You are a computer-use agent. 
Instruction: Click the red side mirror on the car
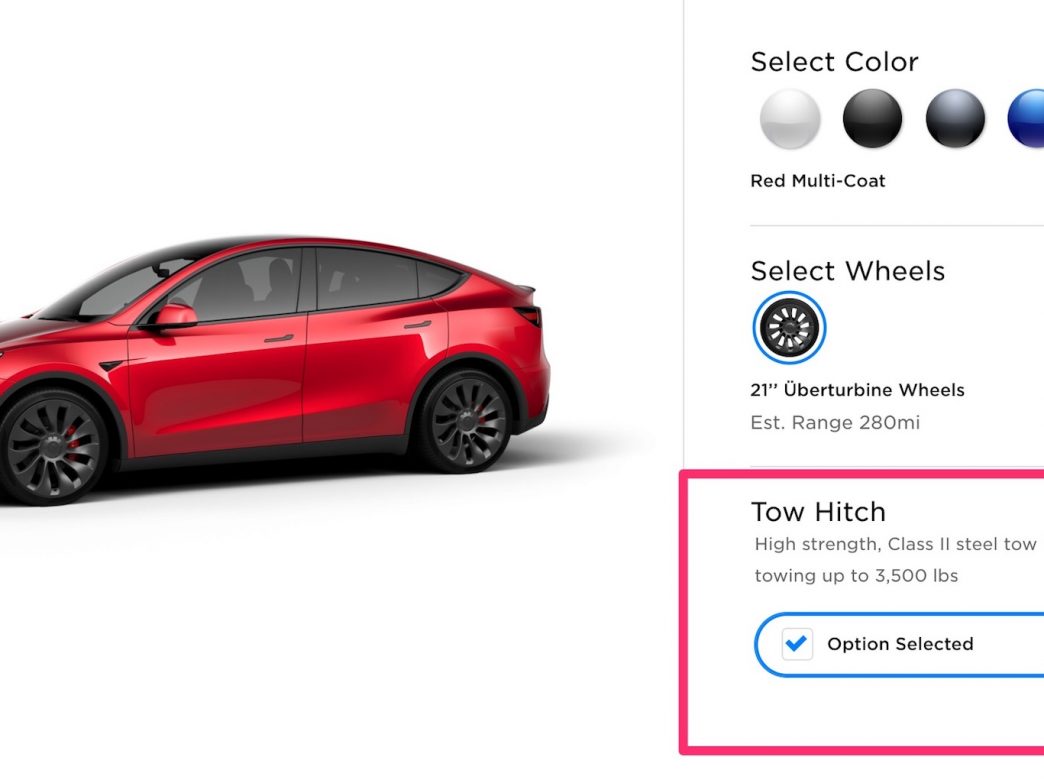(x=174, y=316)
